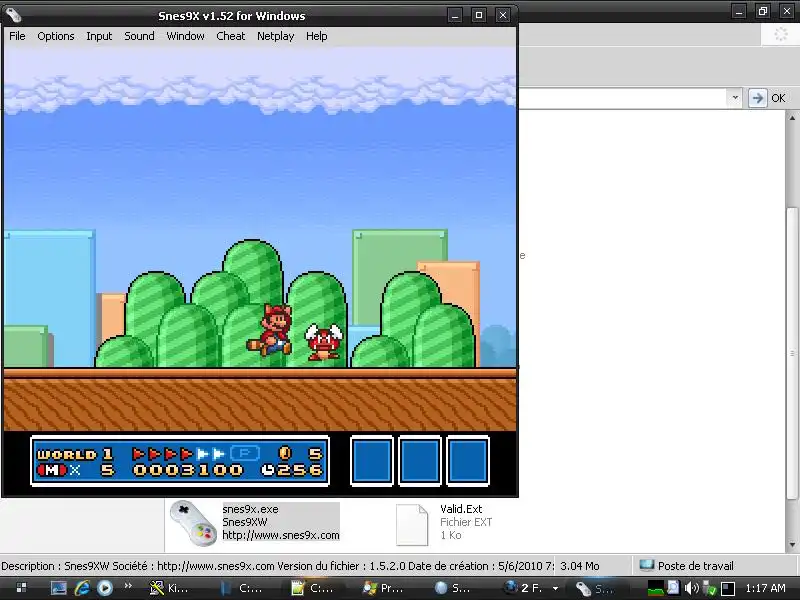
Task: Expand the address bar dropdown in Explorer
Action: [x=735, y=97]
